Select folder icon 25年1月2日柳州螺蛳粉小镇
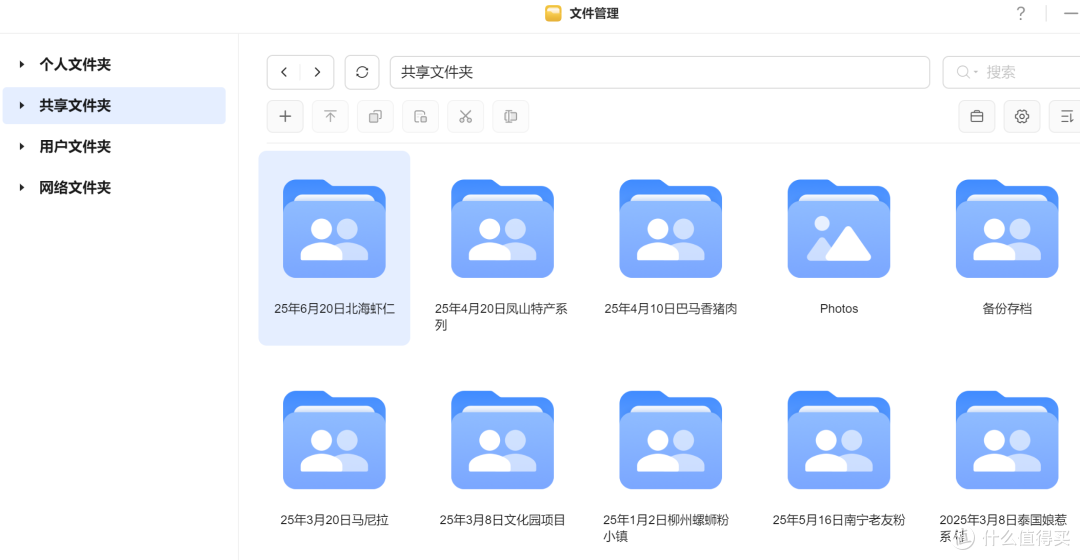Viewport: 1080px width, 560px height. [670, 440]
